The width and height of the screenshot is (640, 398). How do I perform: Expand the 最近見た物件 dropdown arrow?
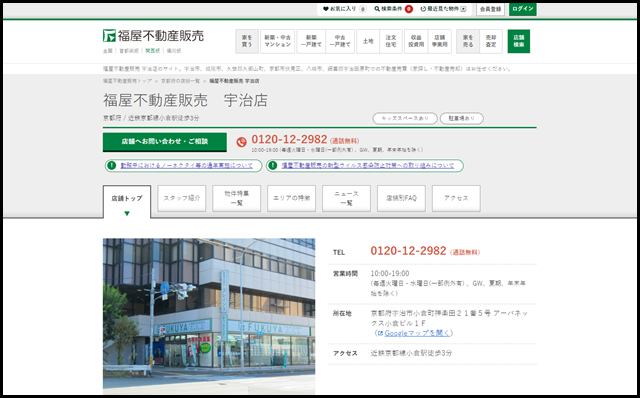(x=463, y=9)
